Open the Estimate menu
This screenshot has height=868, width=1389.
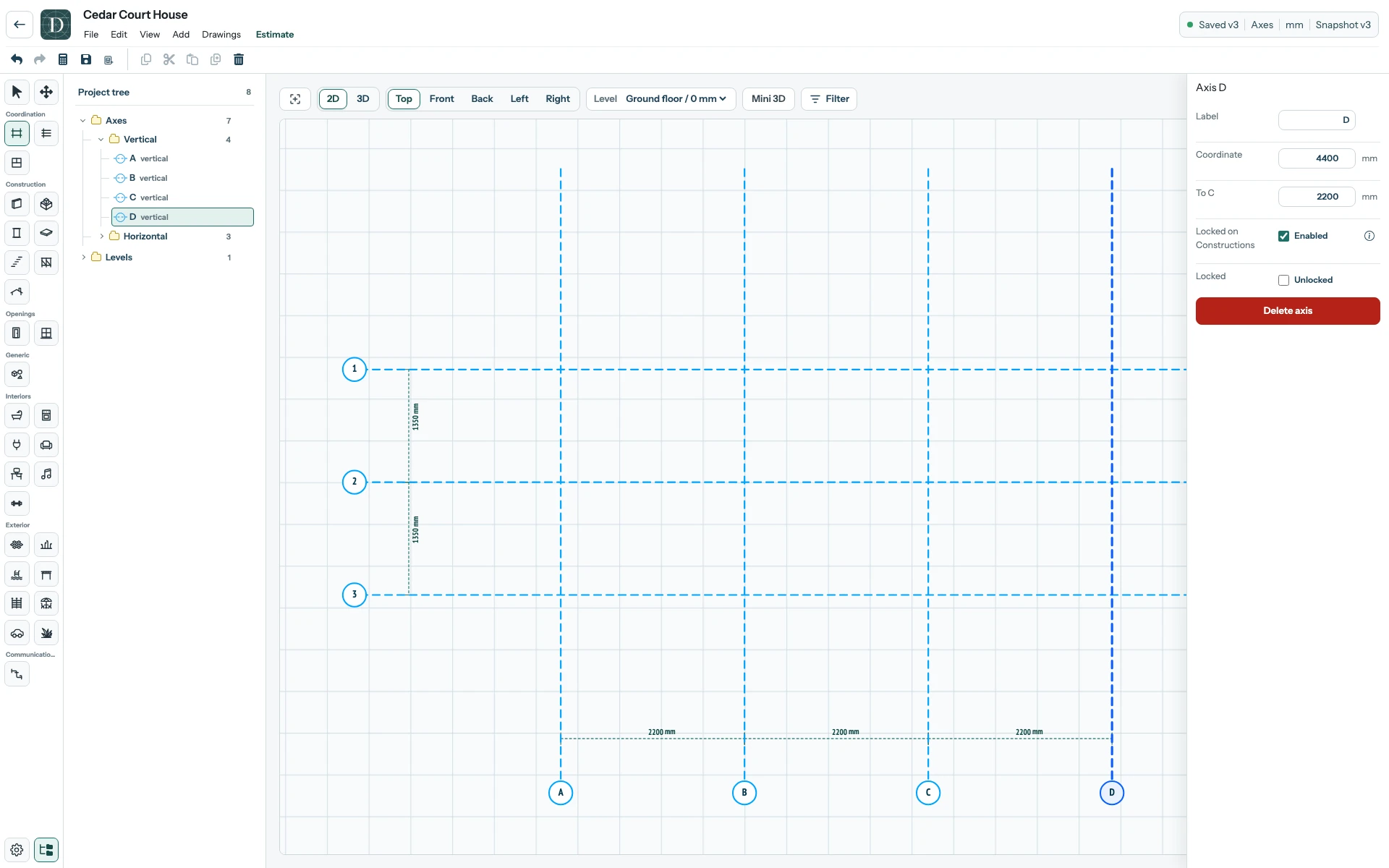coord(275,35)
